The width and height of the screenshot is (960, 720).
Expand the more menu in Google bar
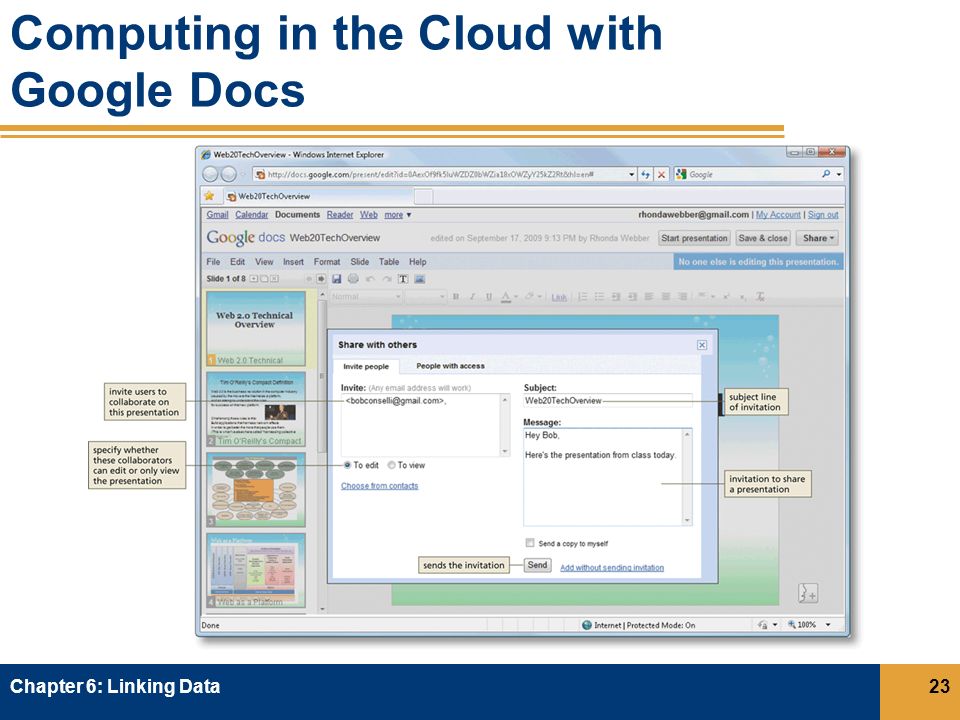397,215
